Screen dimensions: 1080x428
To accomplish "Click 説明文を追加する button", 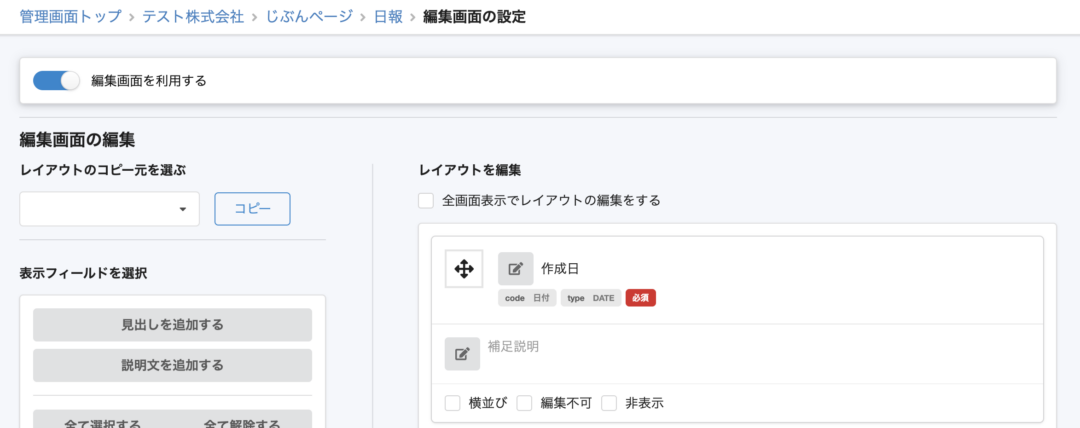I will click(x=172, y=365).
